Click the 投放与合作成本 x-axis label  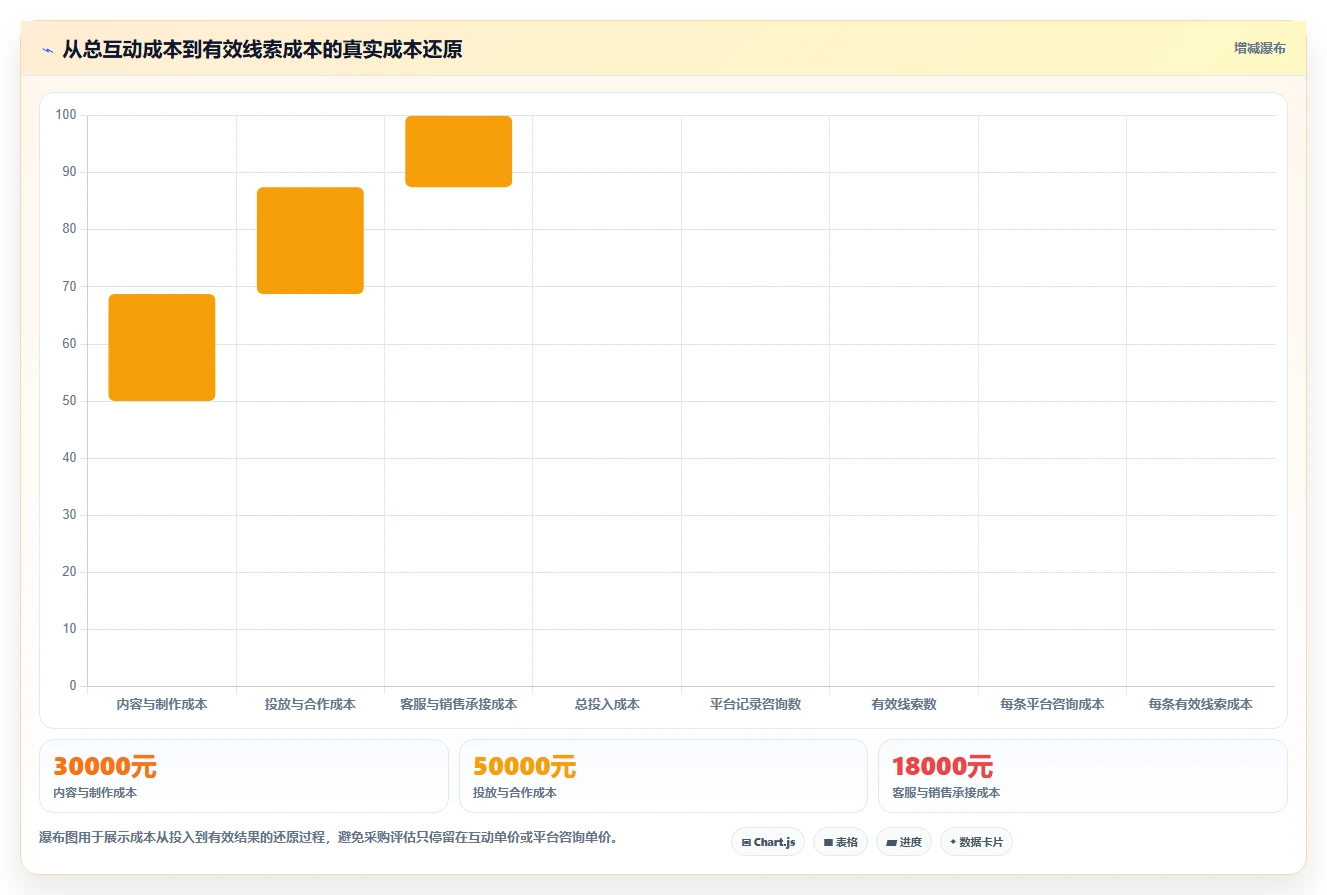(x=310, y=704)
